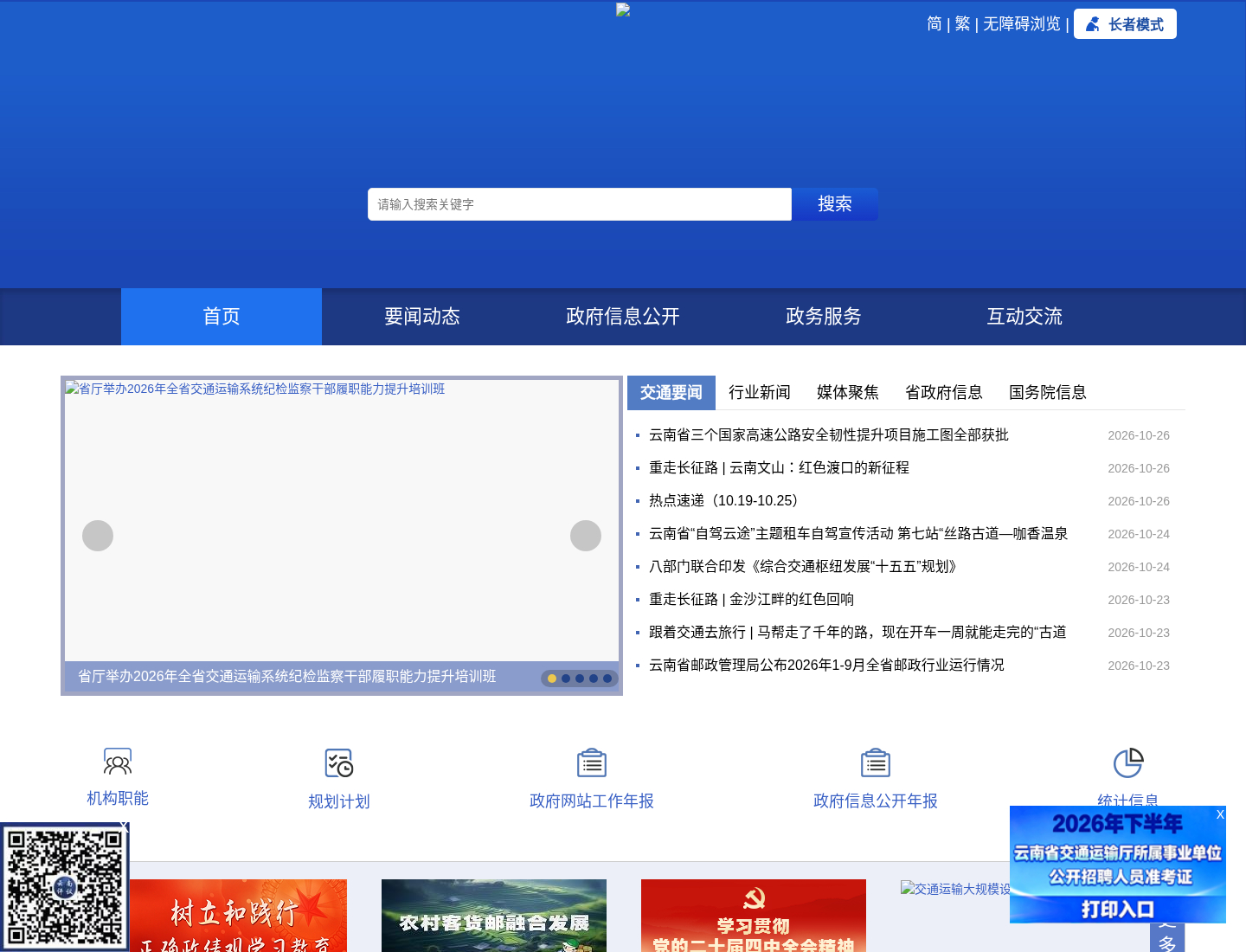Advance to the next carousel slide
The image size is (1246, 952).
click(586, 536)
